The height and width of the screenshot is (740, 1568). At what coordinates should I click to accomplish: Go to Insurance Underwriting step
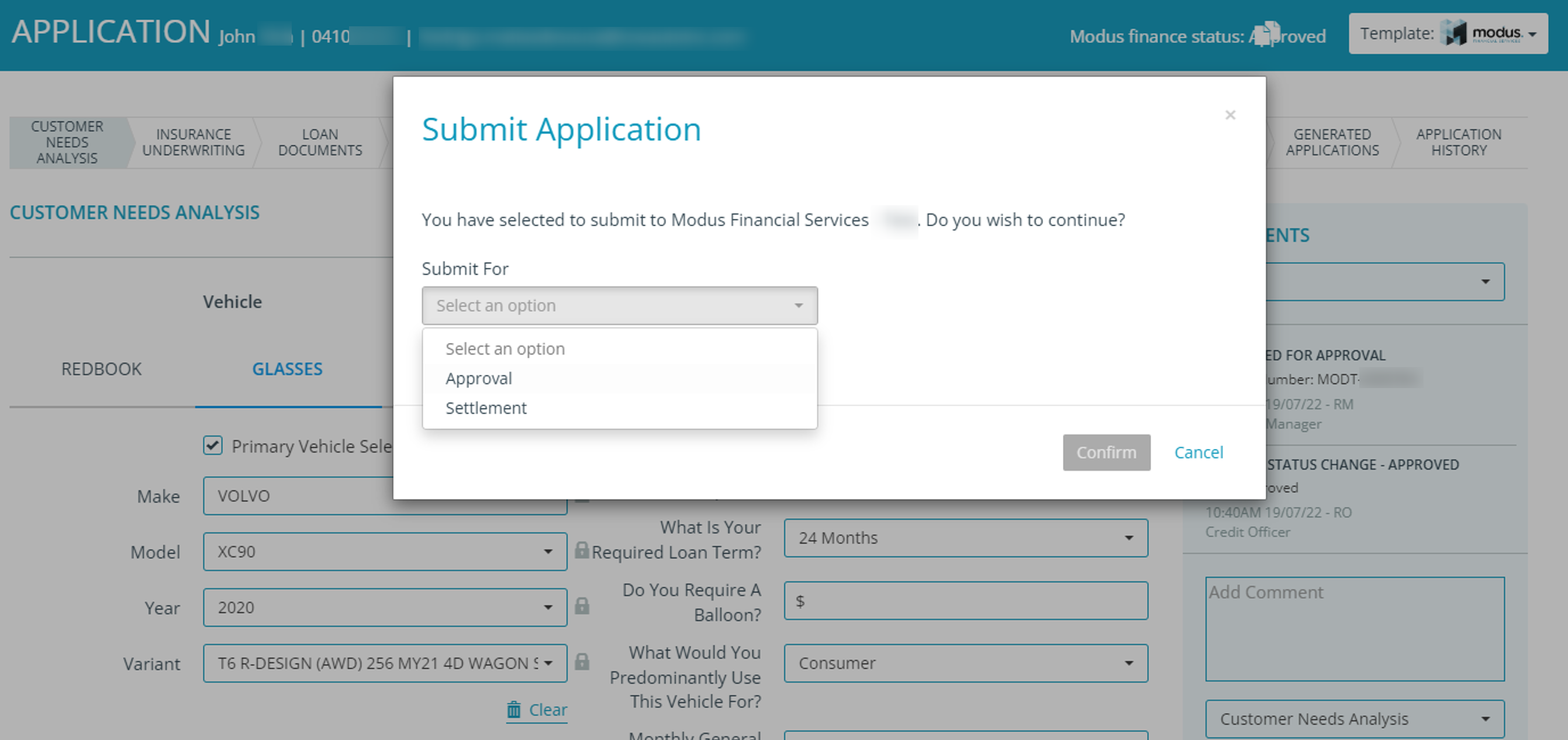[x=194, y=143]
